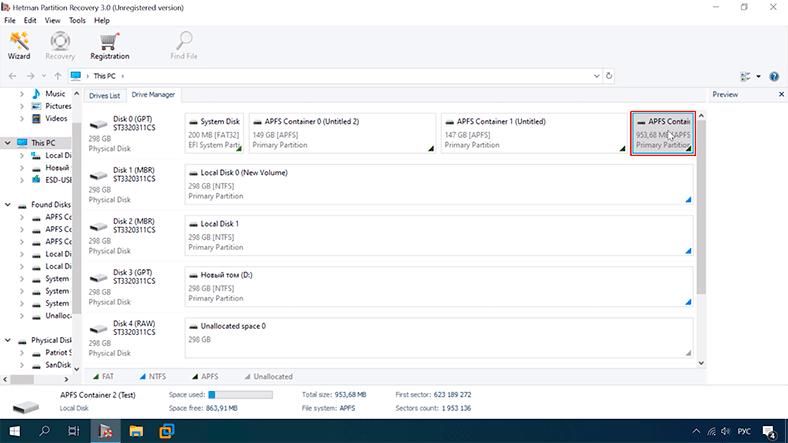Open the Tools menu
Image resolution: width=788 pixels, height=443 pixels.
pos(77,21)
